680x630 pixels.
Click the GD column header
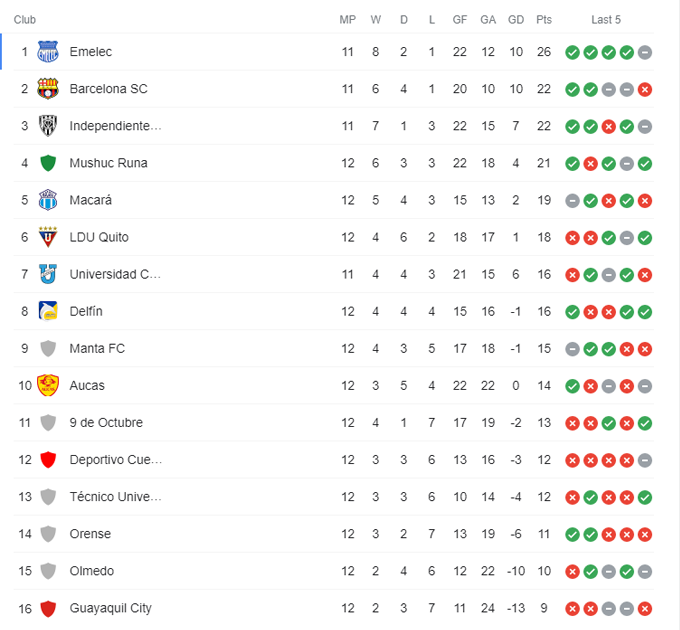point(516,19)
